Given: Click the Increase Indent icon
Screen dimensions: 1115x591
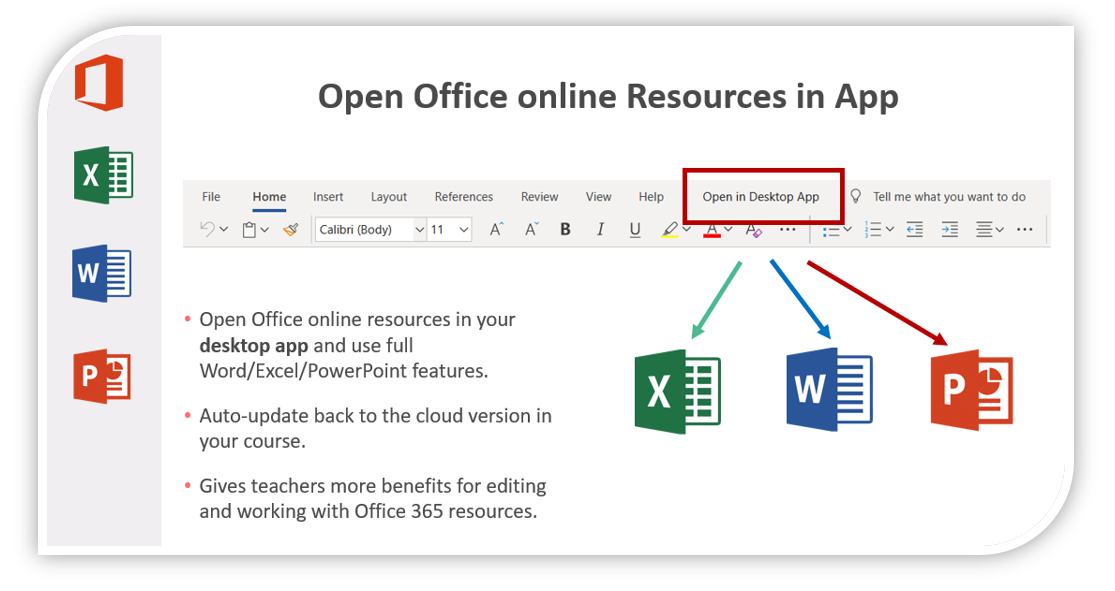Looking at the screenshot, I should coord(950,230).
